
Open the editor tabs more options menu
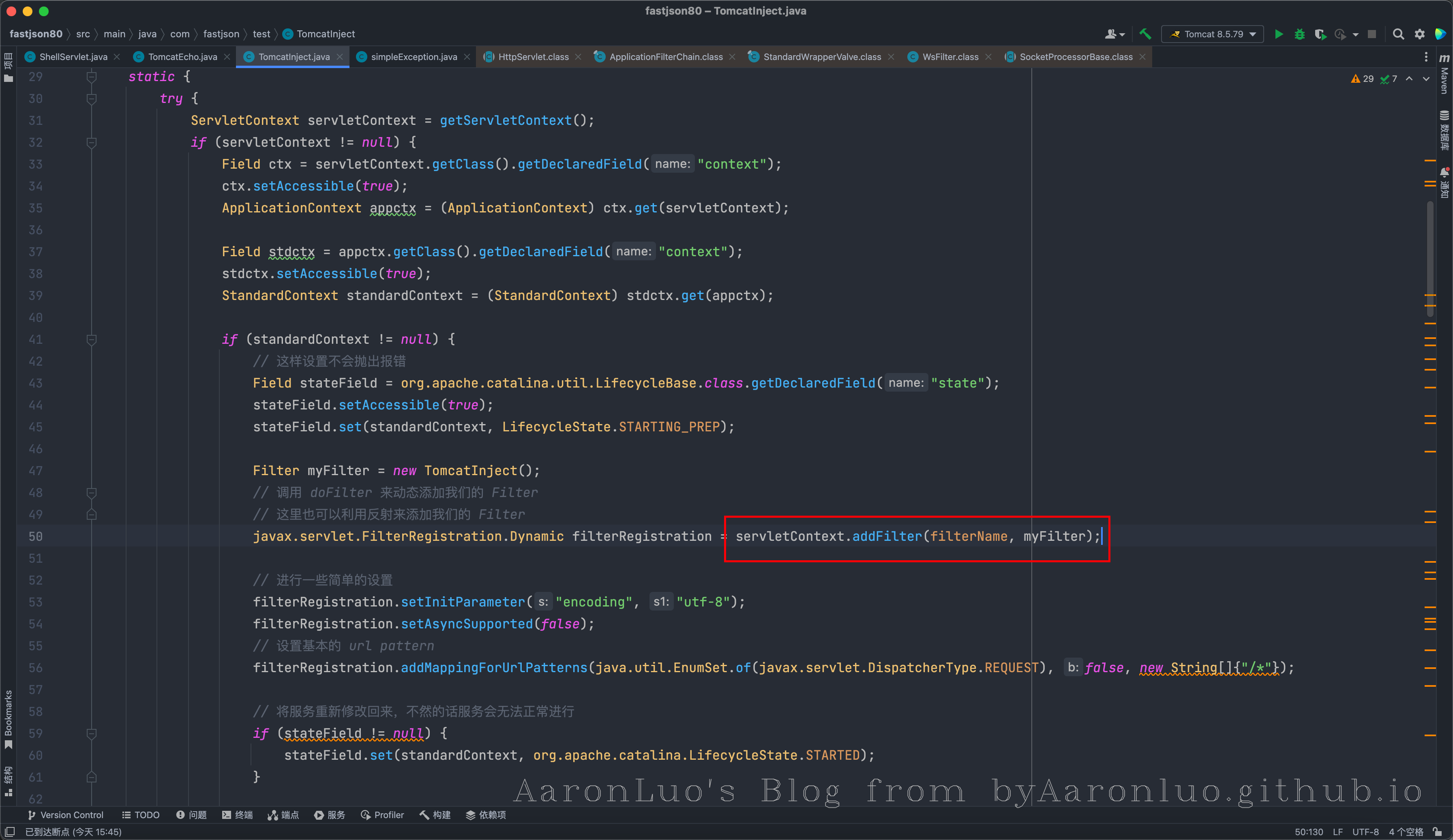coord(1426,56)
